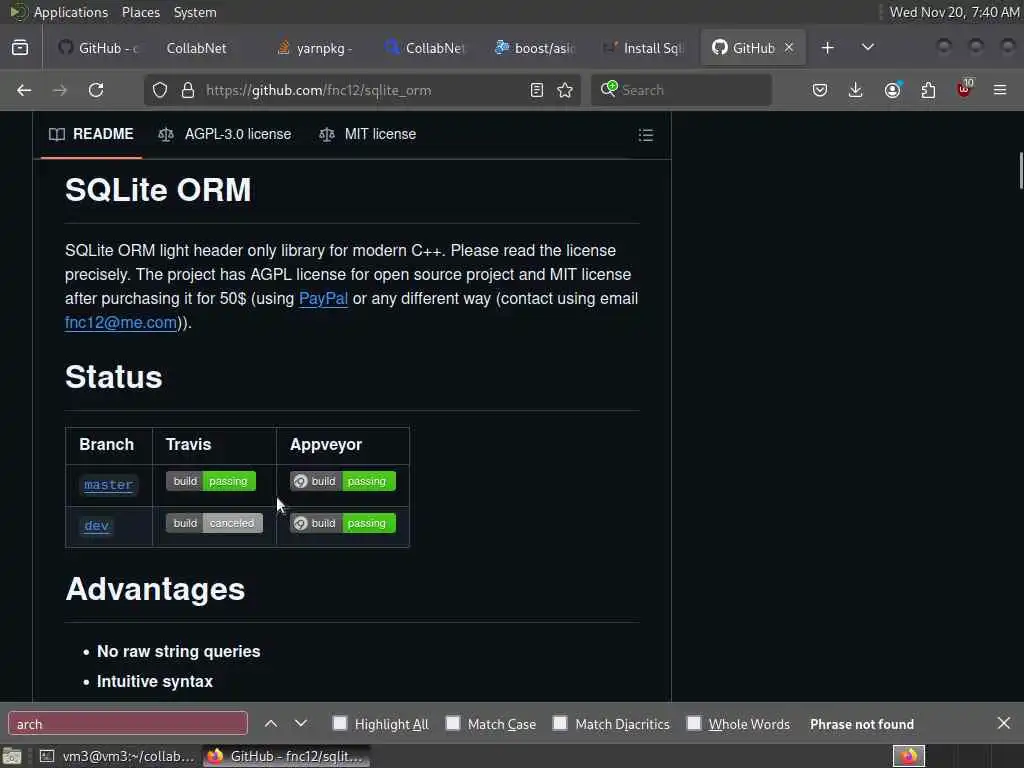Viewport: 1024px width, 768px height.
Task: Reload the current GitHub page
Action: click(x=96, y=90)
